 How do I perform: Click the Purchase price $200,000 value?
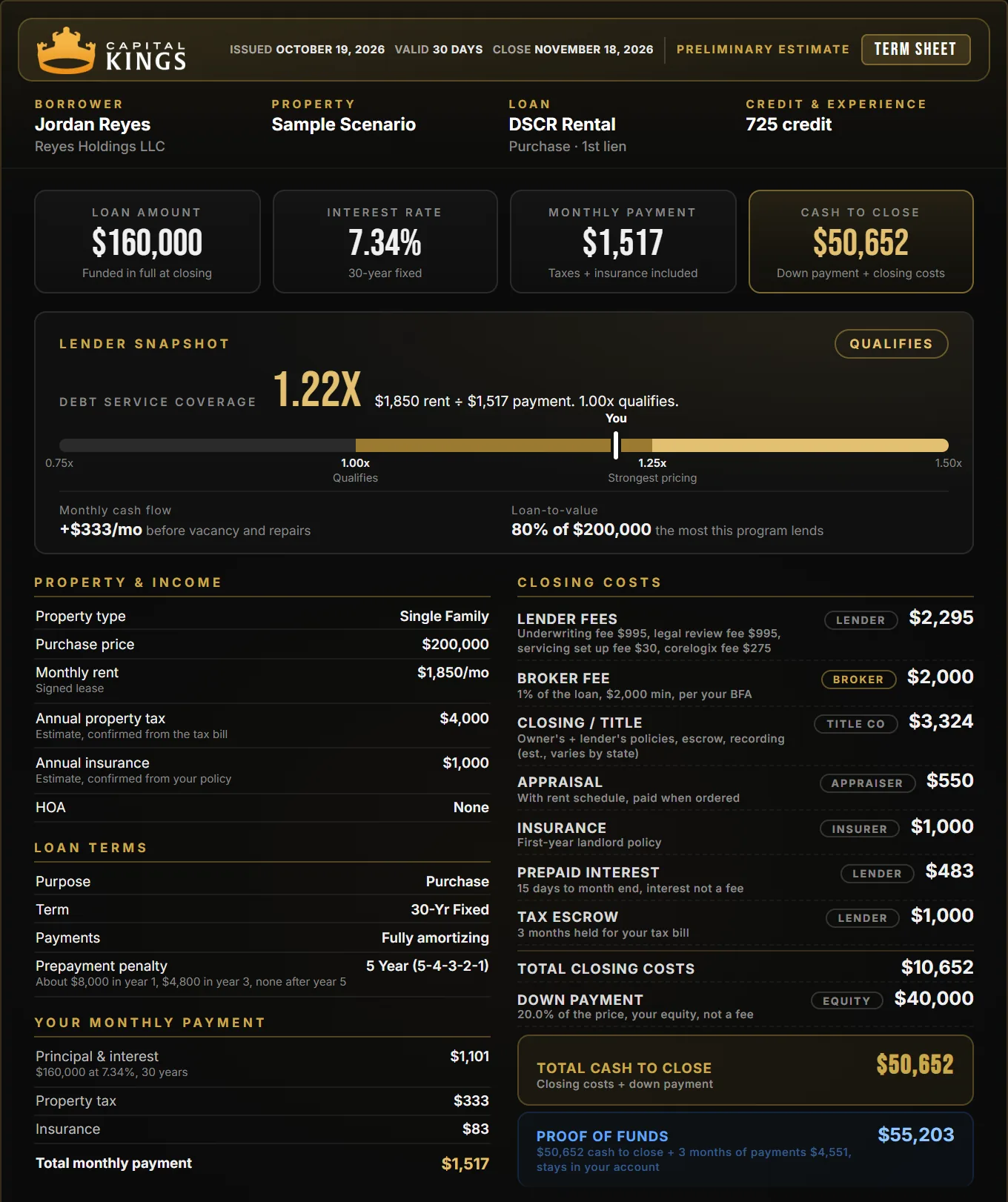click(x=455, y=645)
